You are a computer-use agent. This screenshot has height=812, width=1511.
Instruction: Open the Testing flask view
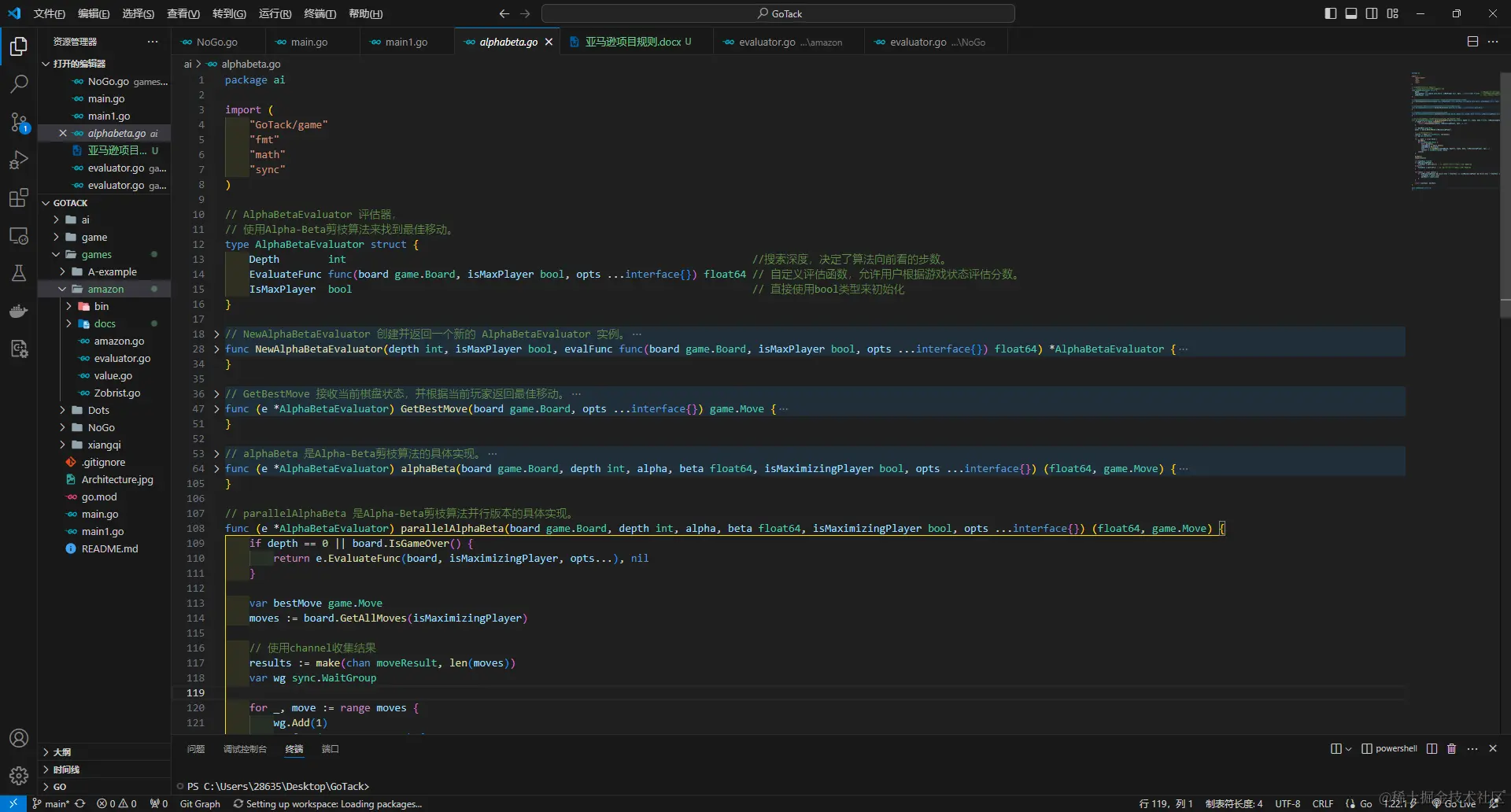(19, 273)
